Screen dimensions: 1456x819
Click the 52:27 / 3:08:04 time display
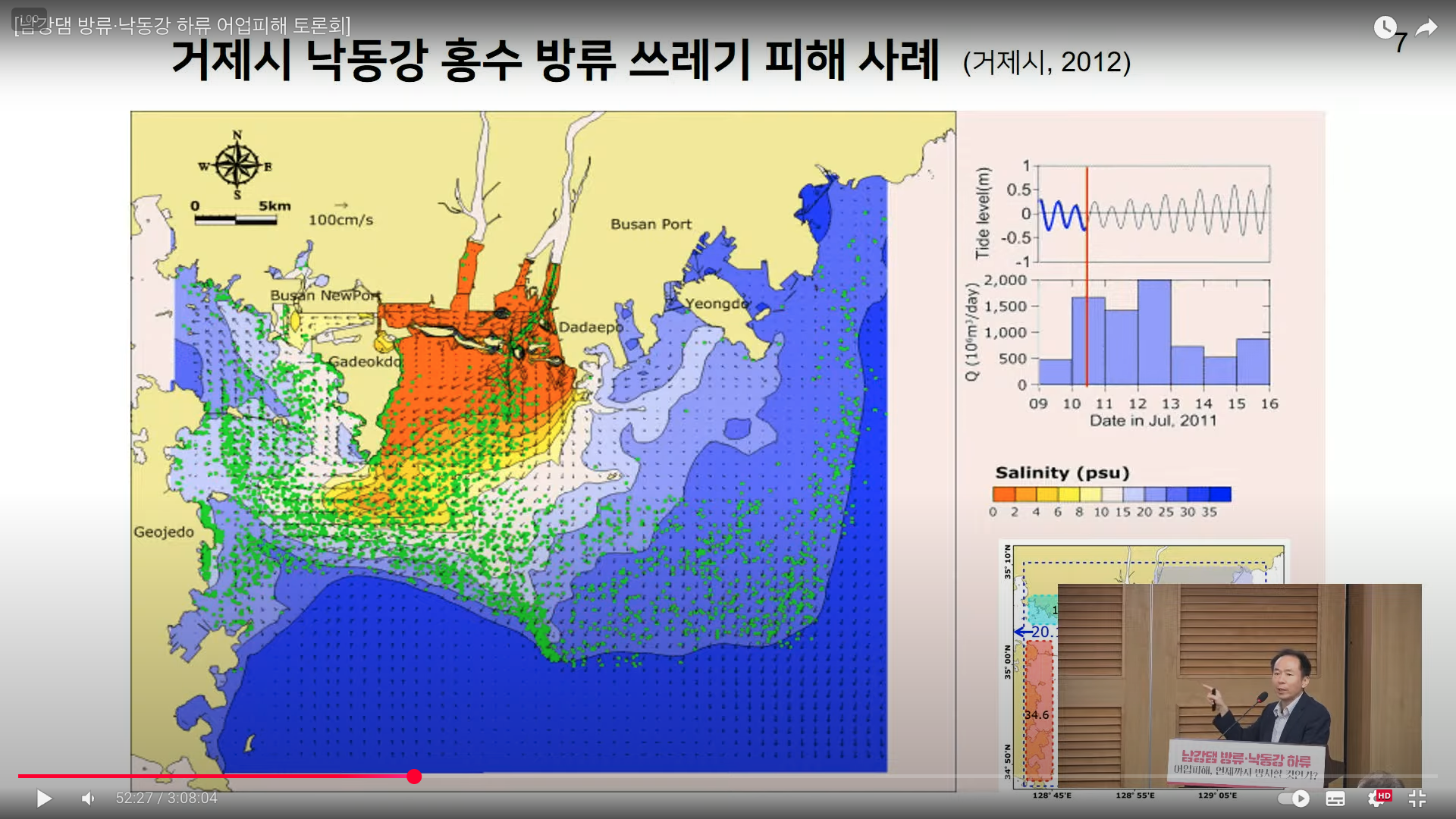pyautogui.click(x=166, y=798)
